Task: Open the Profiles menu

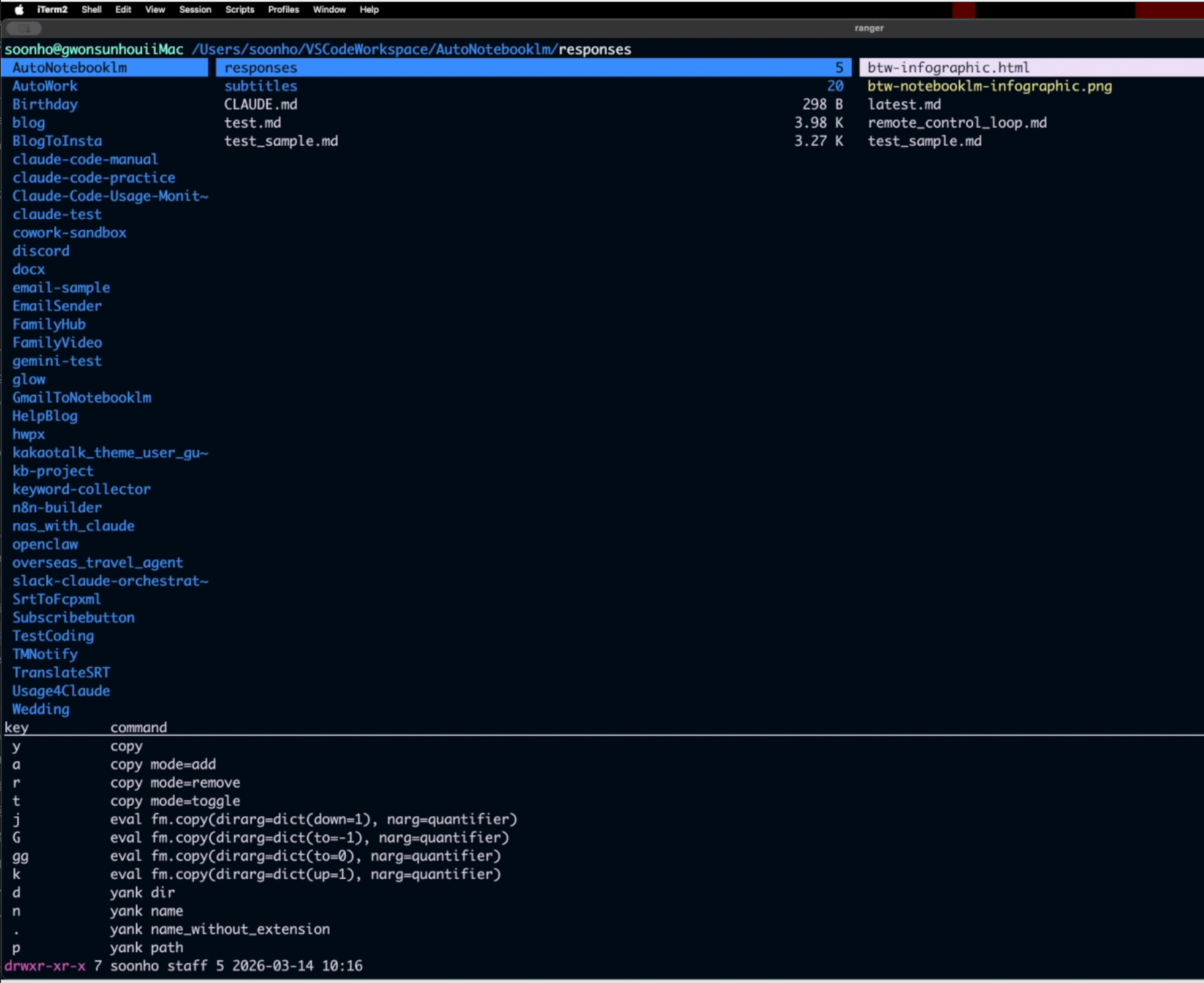Action: click(284, 9)
